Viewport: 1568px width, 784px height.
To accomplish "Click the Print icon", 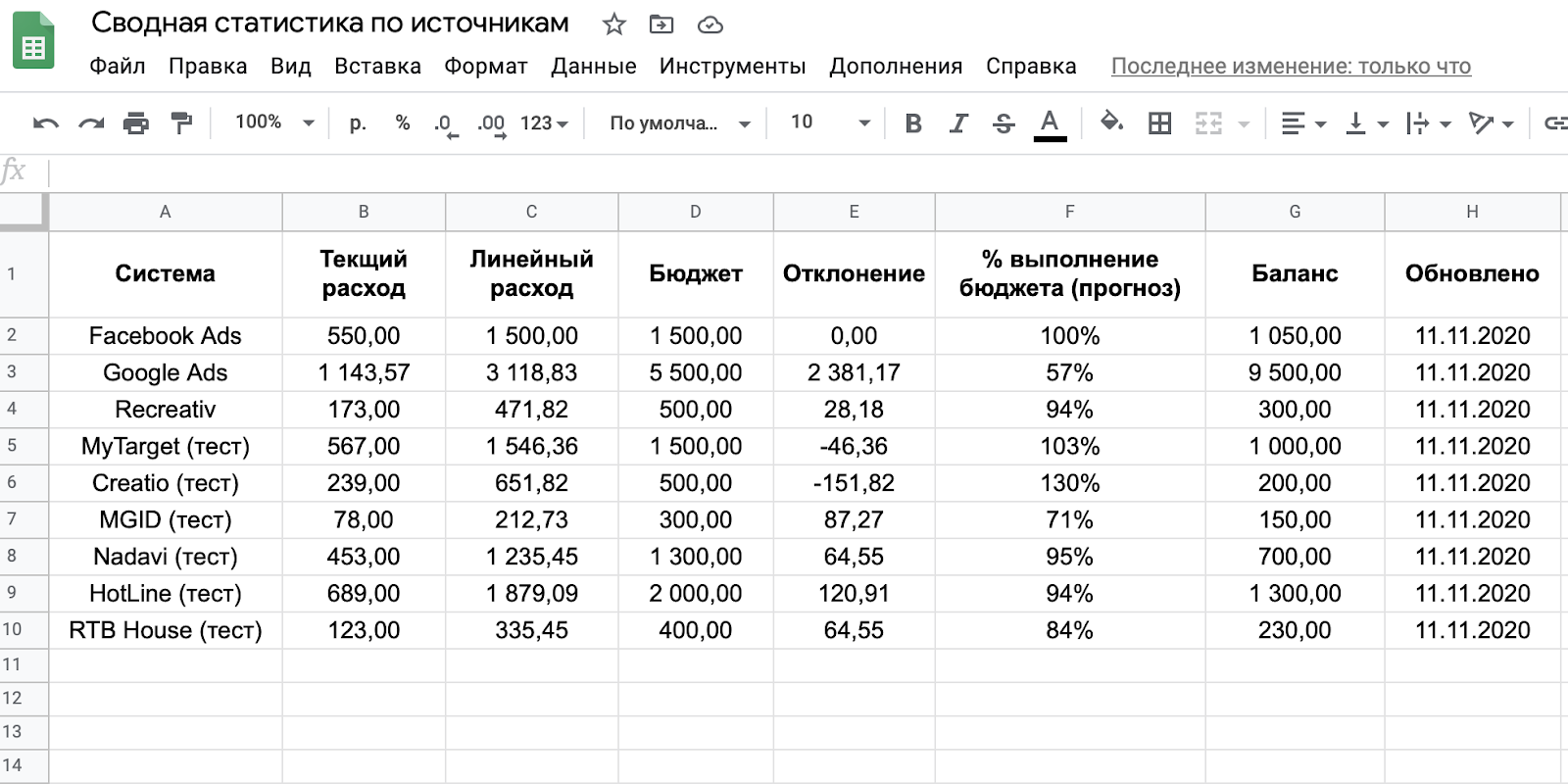I will (x=136, y=122).
